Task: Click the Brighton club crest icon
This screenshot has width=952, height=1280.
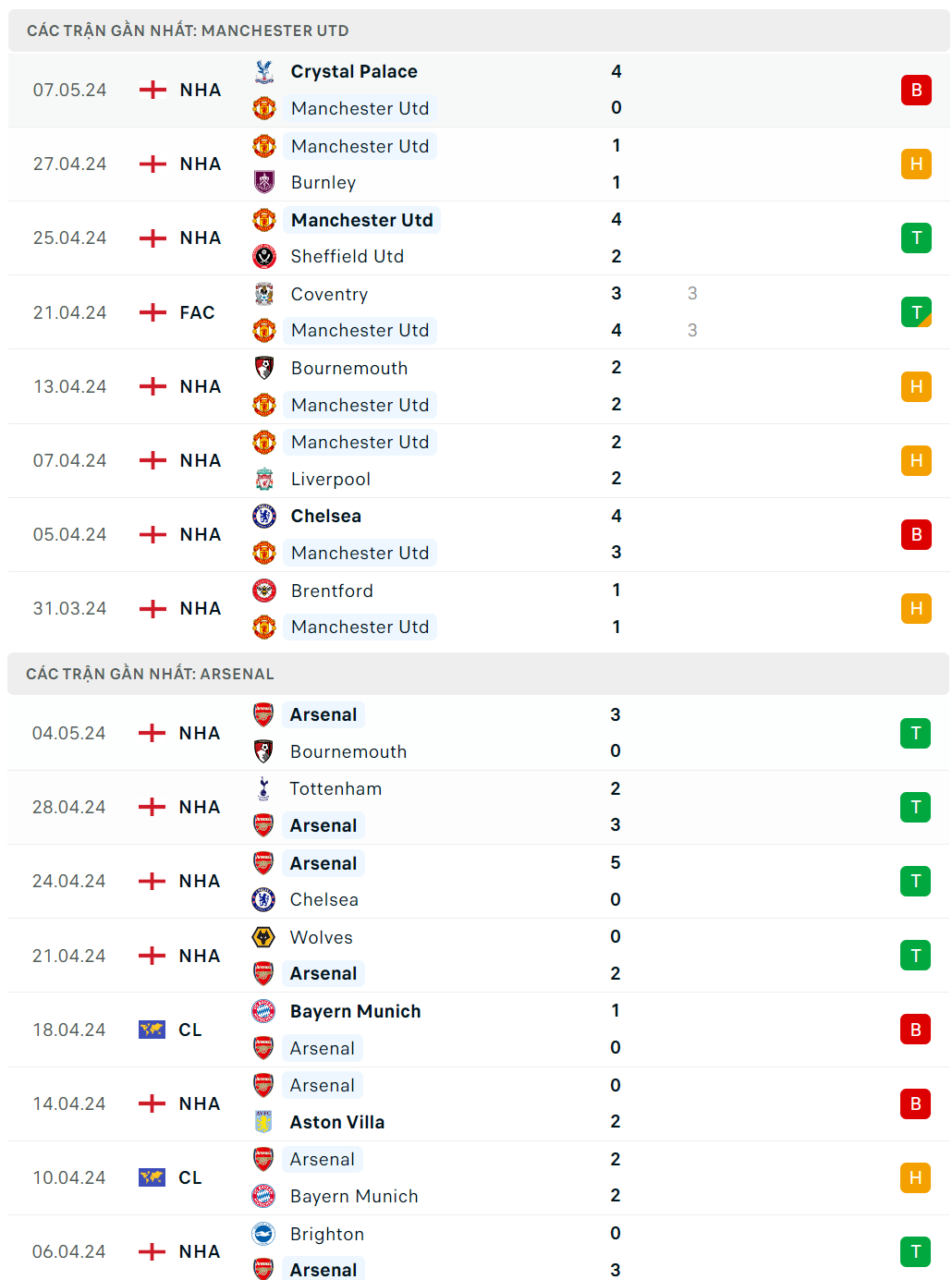Action: [263, 1234]
